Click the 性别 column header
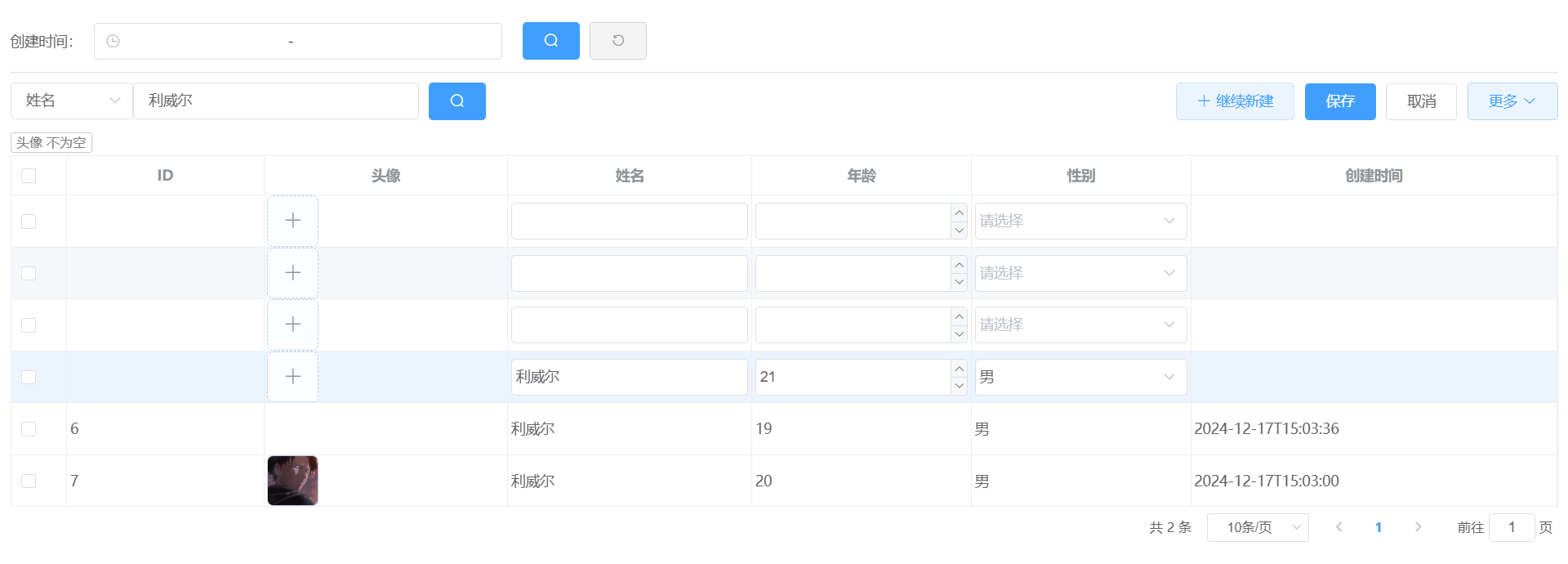This screenshot has width=1568, height=564. (1081, 176)
